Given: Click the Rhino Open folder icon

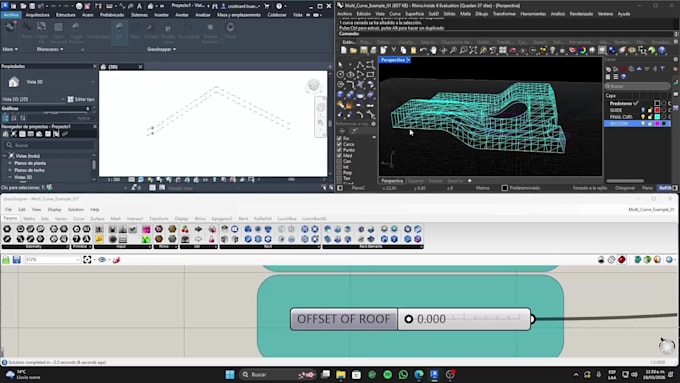Looking at the screenshot, I should tap(353, 51).
